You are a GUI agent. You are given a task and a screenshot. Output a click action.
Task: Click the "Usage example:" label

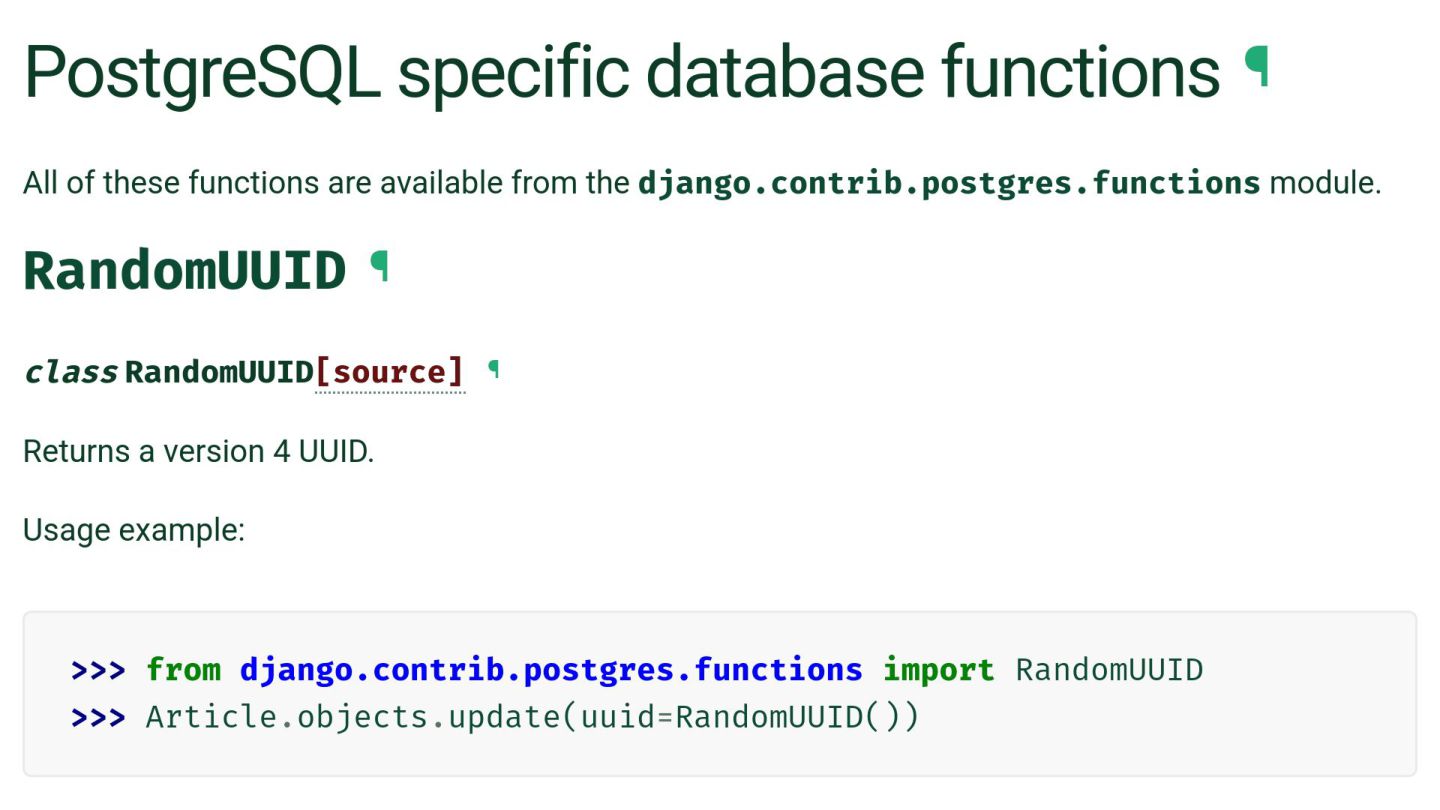(x=134, y=529)
